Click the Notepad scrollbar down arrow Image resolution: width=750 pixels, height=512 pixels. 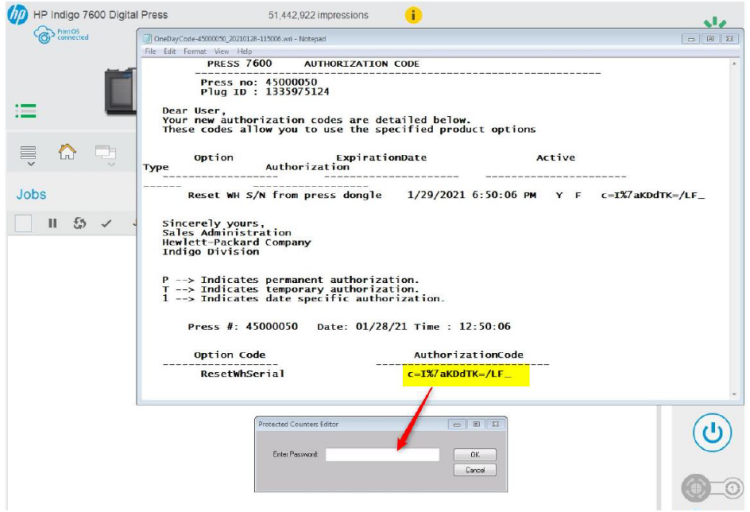click(734, 394)
